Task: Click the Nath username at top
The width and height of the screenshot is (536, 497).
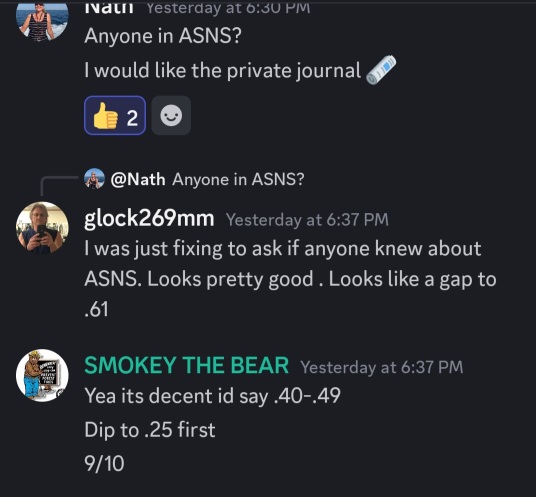Action: 109,8
